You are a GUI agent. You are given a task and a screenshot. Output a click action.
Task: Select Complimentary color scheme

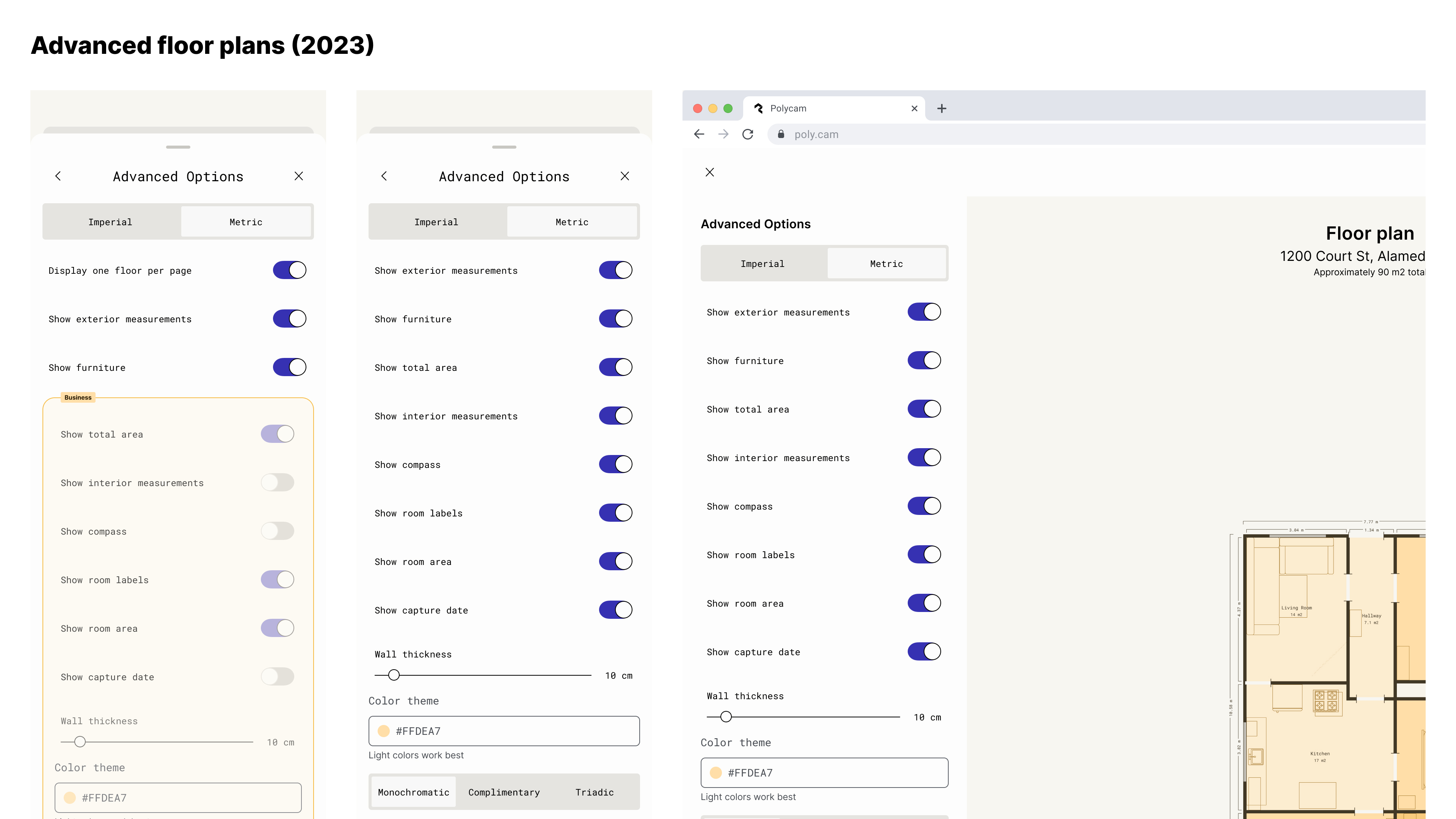click(504, 792)
